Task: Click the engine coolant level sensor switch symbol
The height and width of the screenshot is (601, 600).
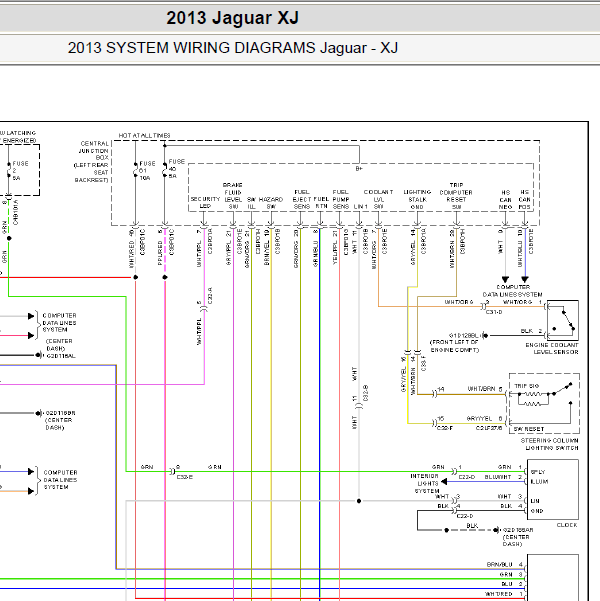Action: [562, 320]
